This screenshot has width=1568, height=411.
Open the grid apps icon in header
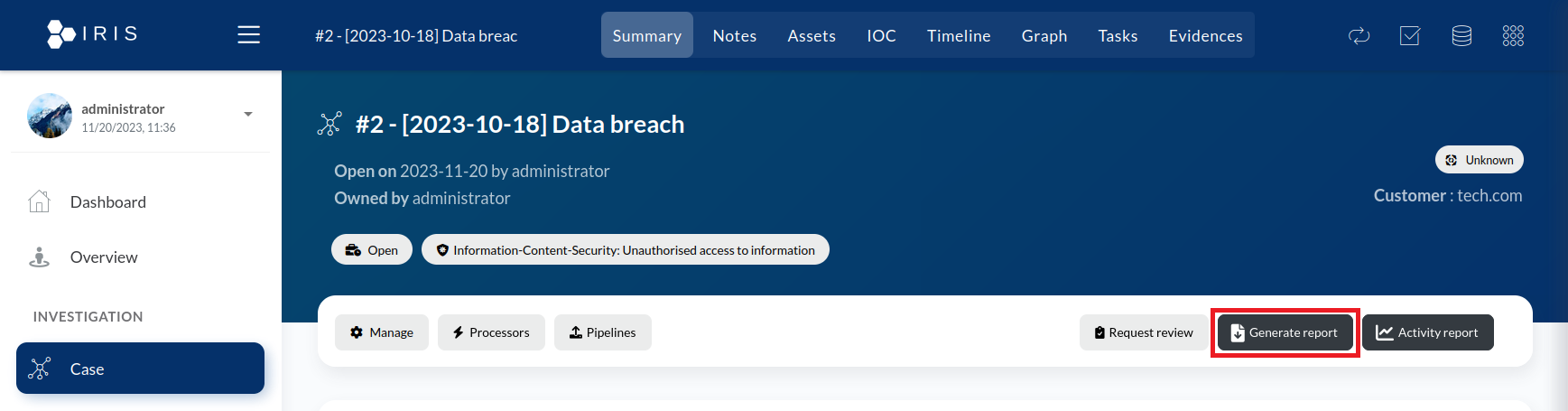coord(1512,36)
